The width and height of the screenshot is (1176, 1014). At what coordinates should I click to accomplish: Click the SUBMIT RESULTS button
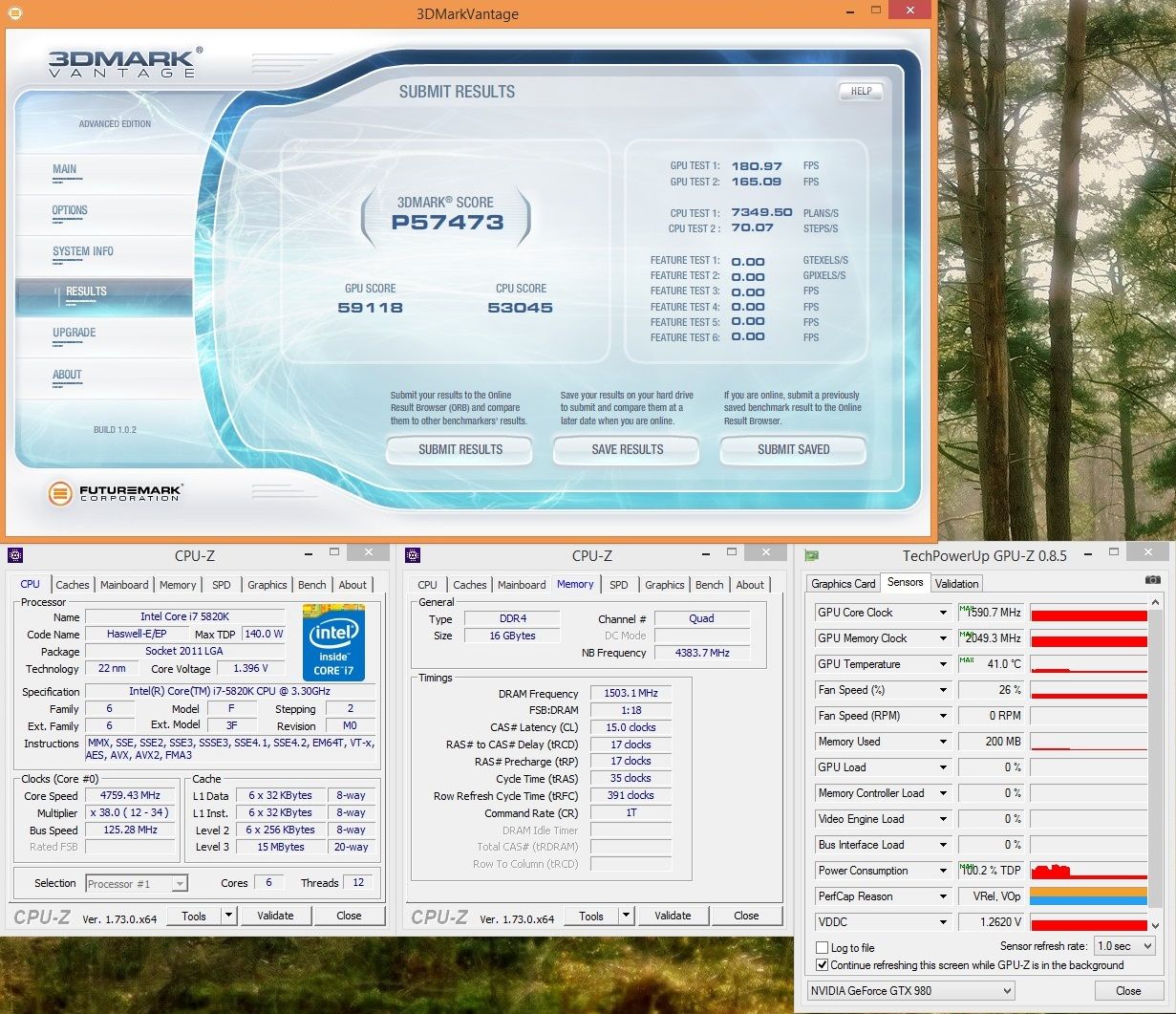[460, 449]
